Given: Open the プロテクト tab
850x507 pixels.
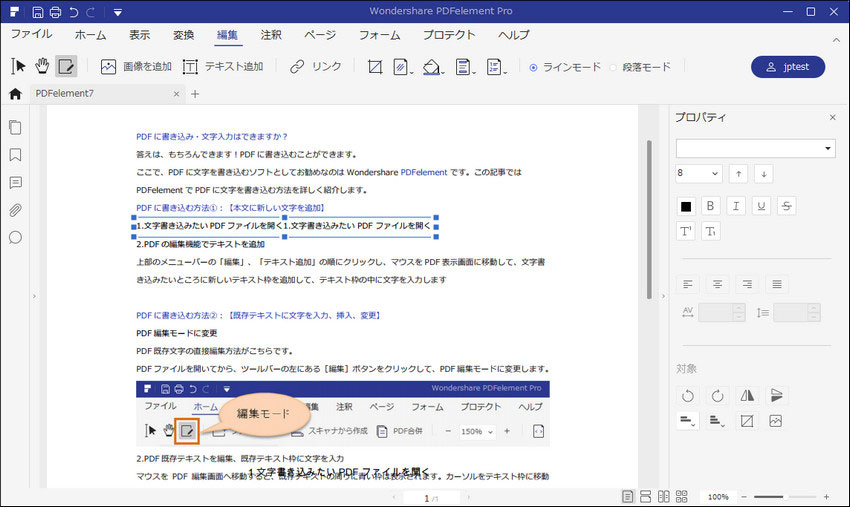Looking at the screenshot, I should [x=449, y=35].
